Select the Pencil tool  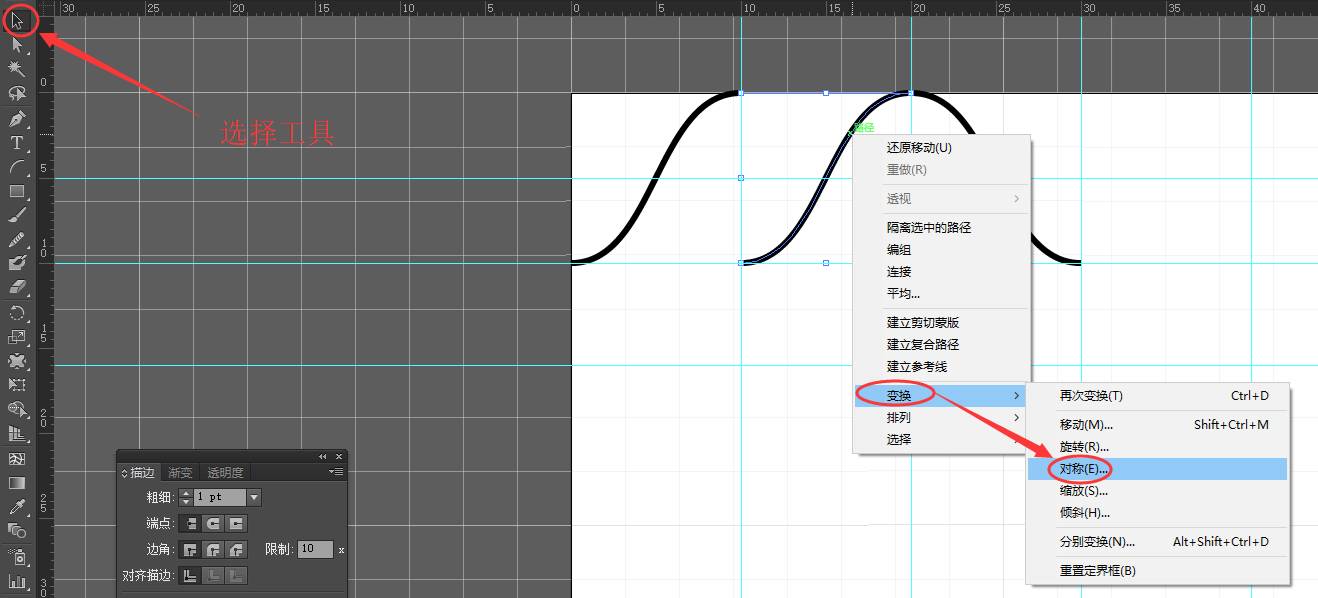(17, 240)
